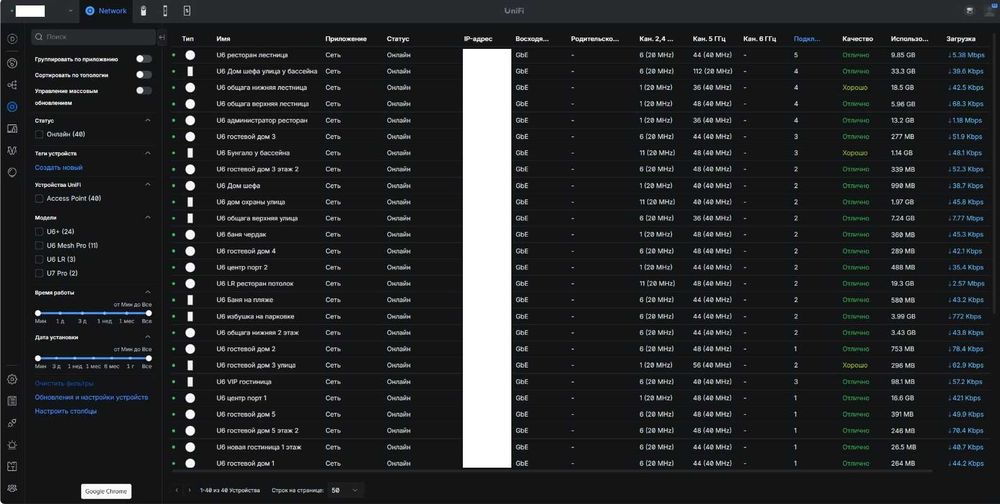Toggle Группировать по приложению switch
Screen dimensions: 1000x504
[x=144, y=59]
